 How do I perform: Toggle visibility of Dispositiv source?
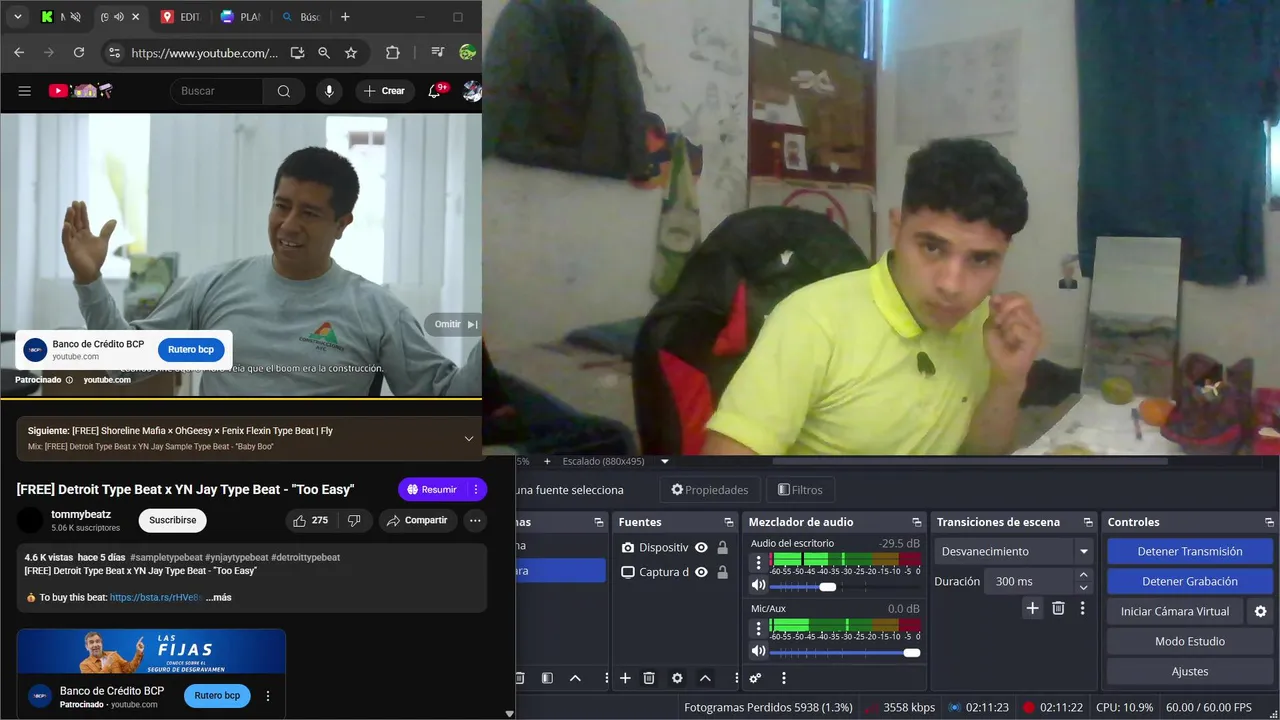pyautogui.click(x=701, y=547)
